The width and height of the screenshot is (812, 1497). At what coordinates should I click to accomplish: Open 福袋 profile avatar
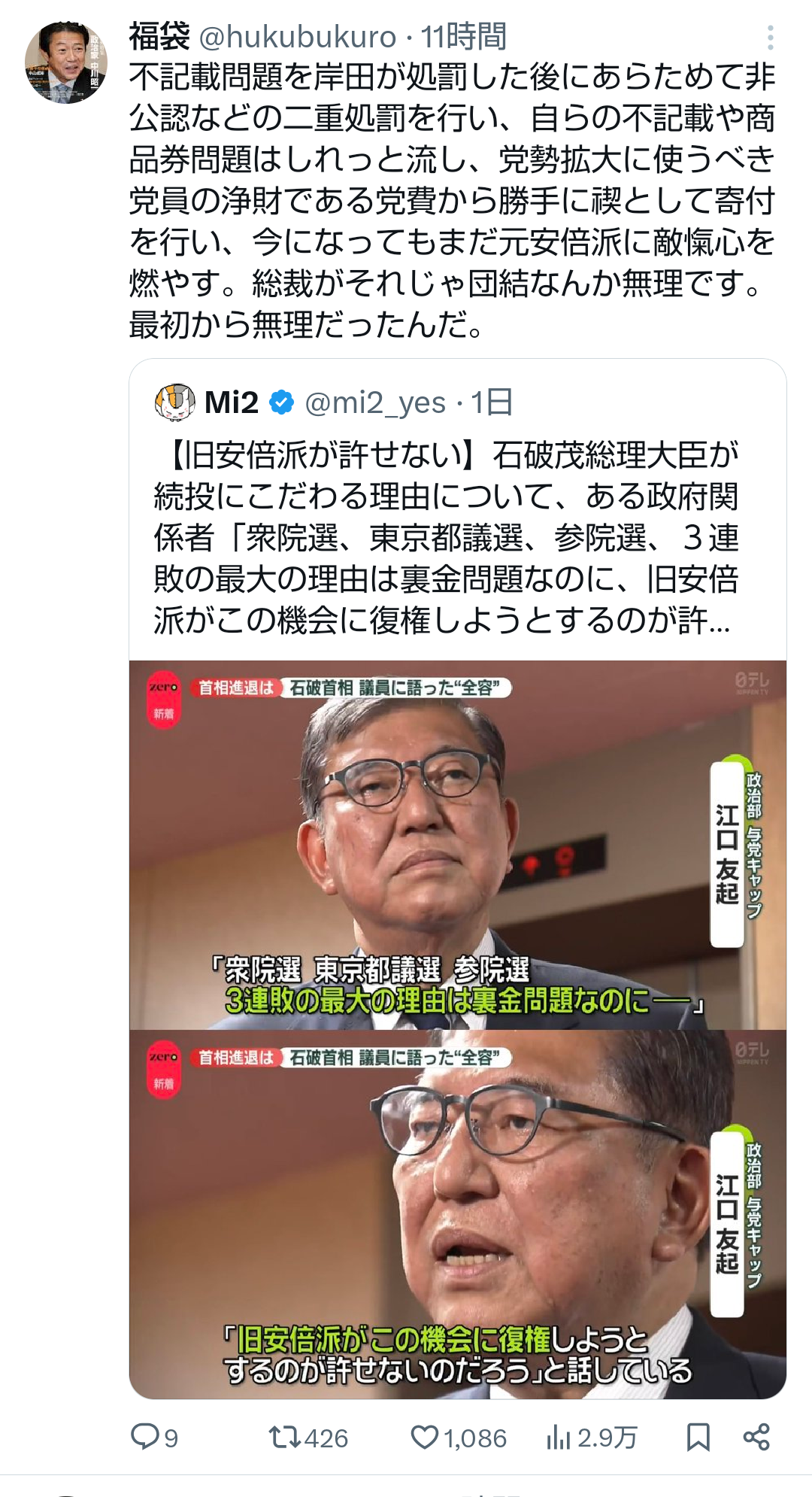click(66, 62)
